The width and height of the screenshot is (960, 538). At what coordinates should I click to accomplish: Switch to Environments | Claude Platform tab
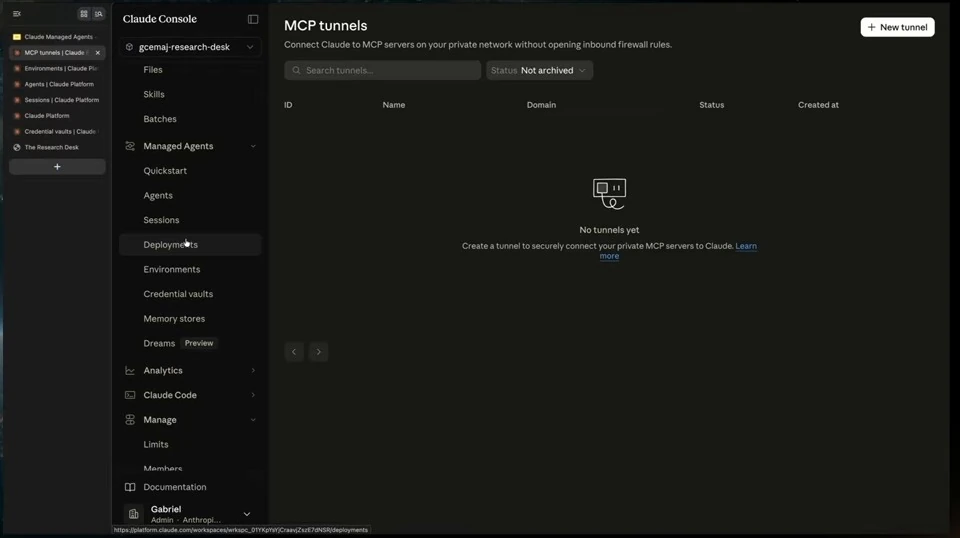tap(56, 69)
